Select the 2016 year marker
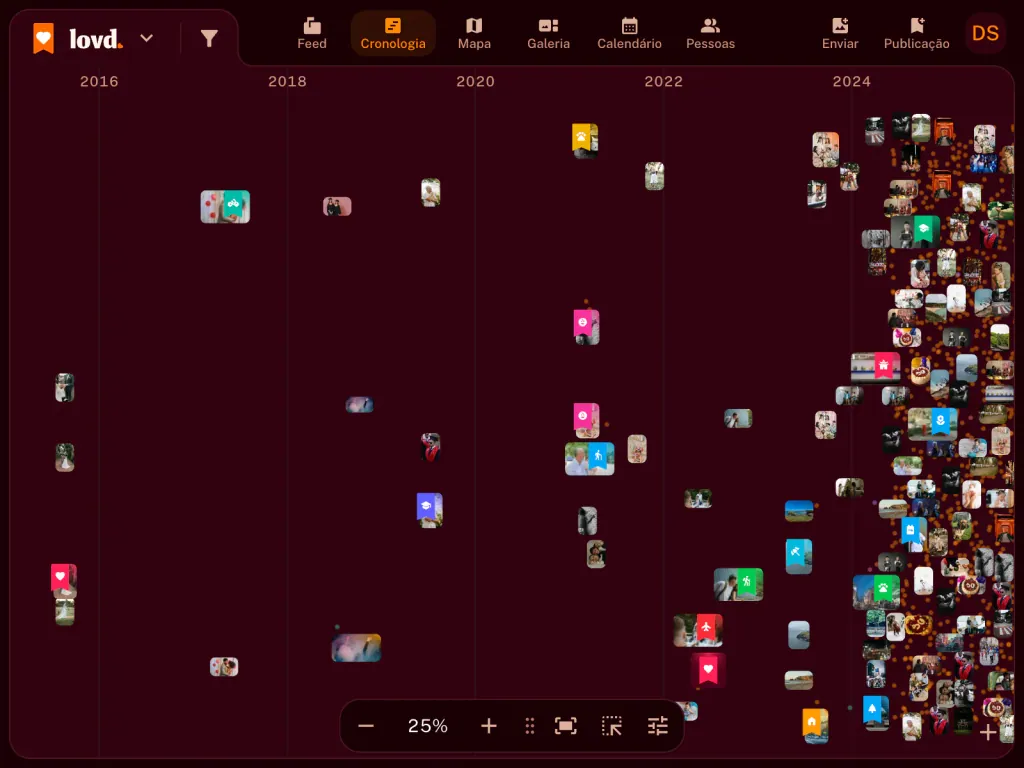Screen dimensions: 1024x768 (x=99, y=82)
